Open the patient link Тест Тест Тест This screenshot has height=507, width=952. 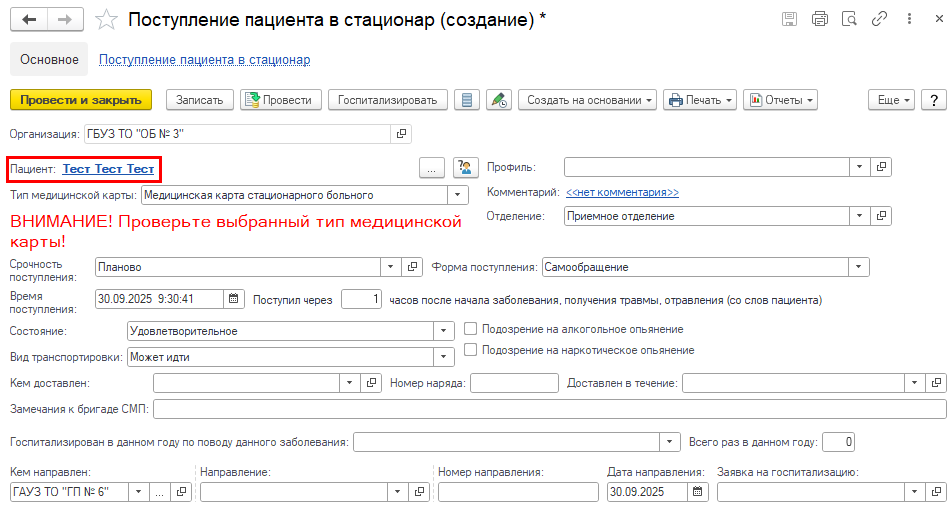coord(108,169)
